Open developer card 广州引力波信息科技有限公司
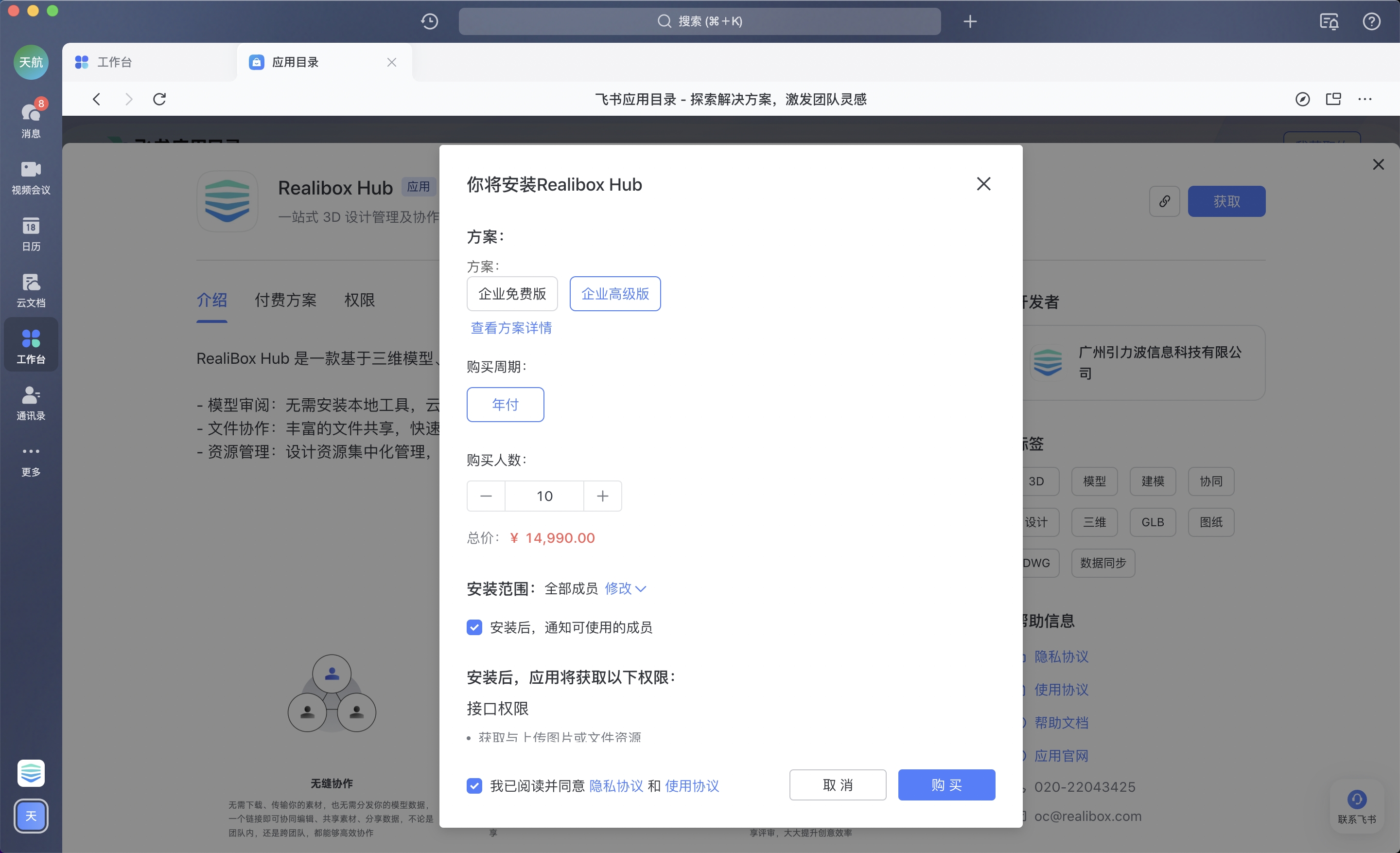1400x853 pixels. pos(1143,363)
